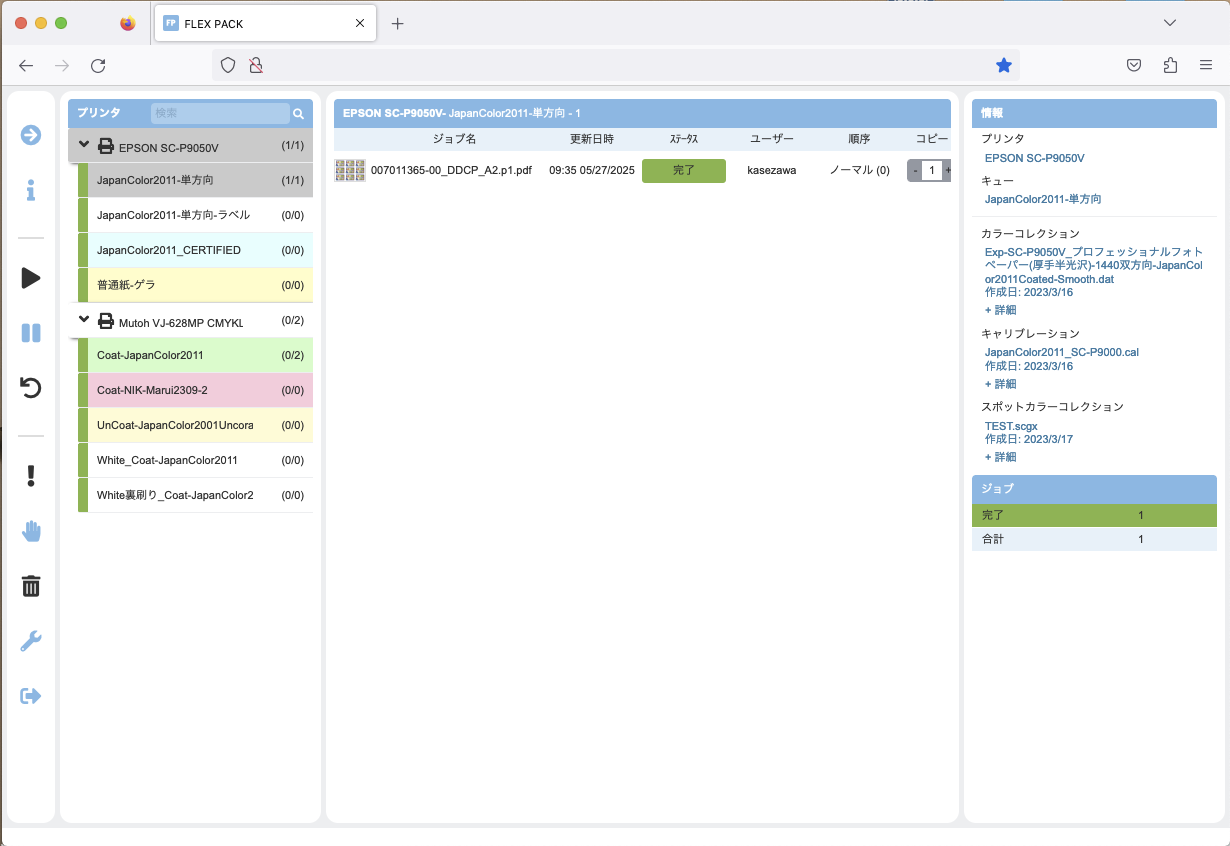Open the JapanColor2011_SC-P9000.cal link

[x=1061, y=352]
